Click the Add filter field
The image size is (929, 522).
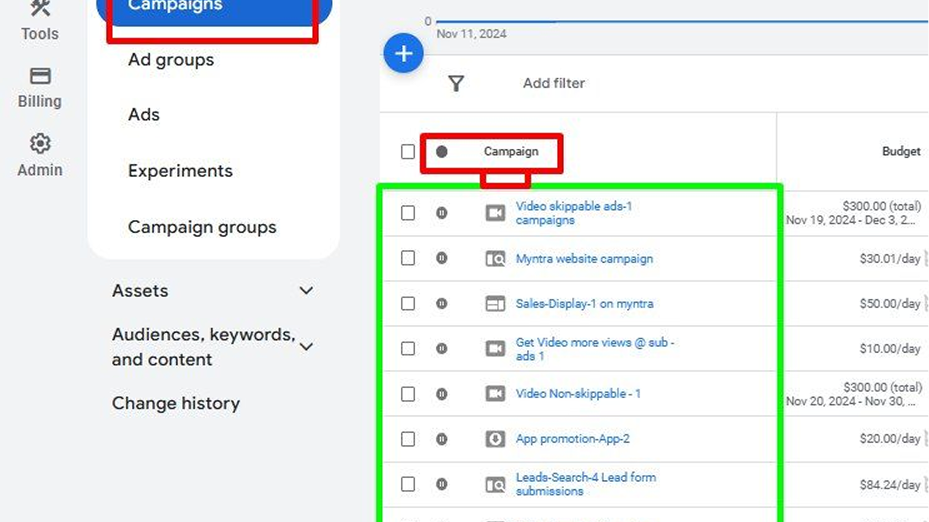554,84
